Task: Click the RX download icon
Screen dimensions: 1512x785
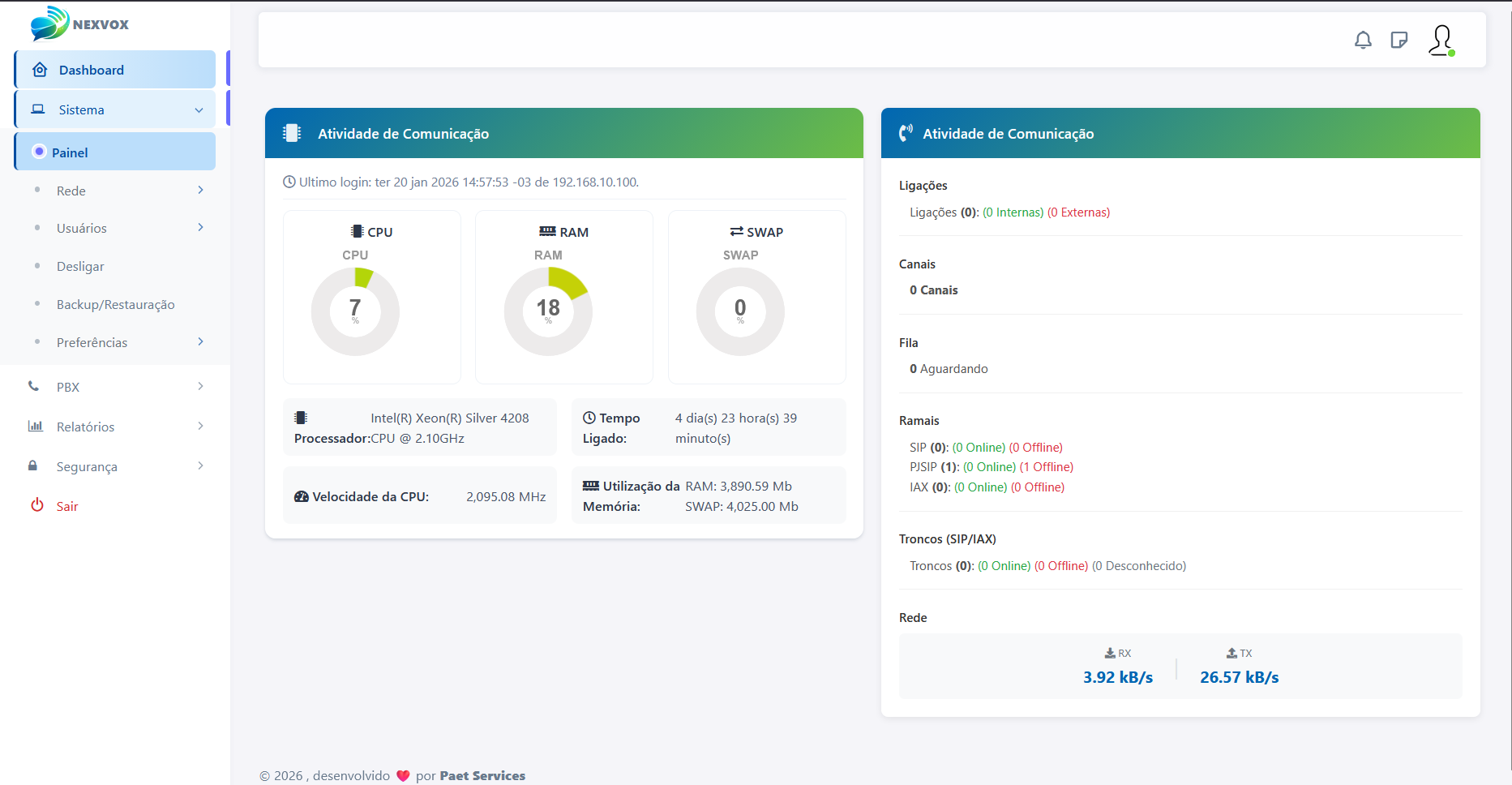Action: (x=1110, y=653)
